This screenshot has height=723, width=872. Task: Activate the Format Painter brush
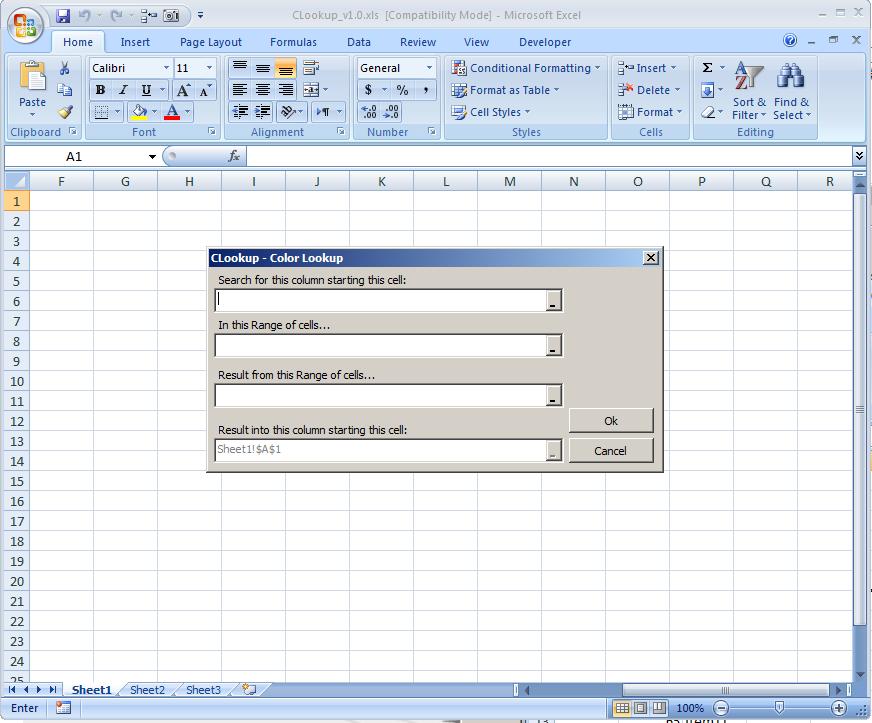pos(65,112)
